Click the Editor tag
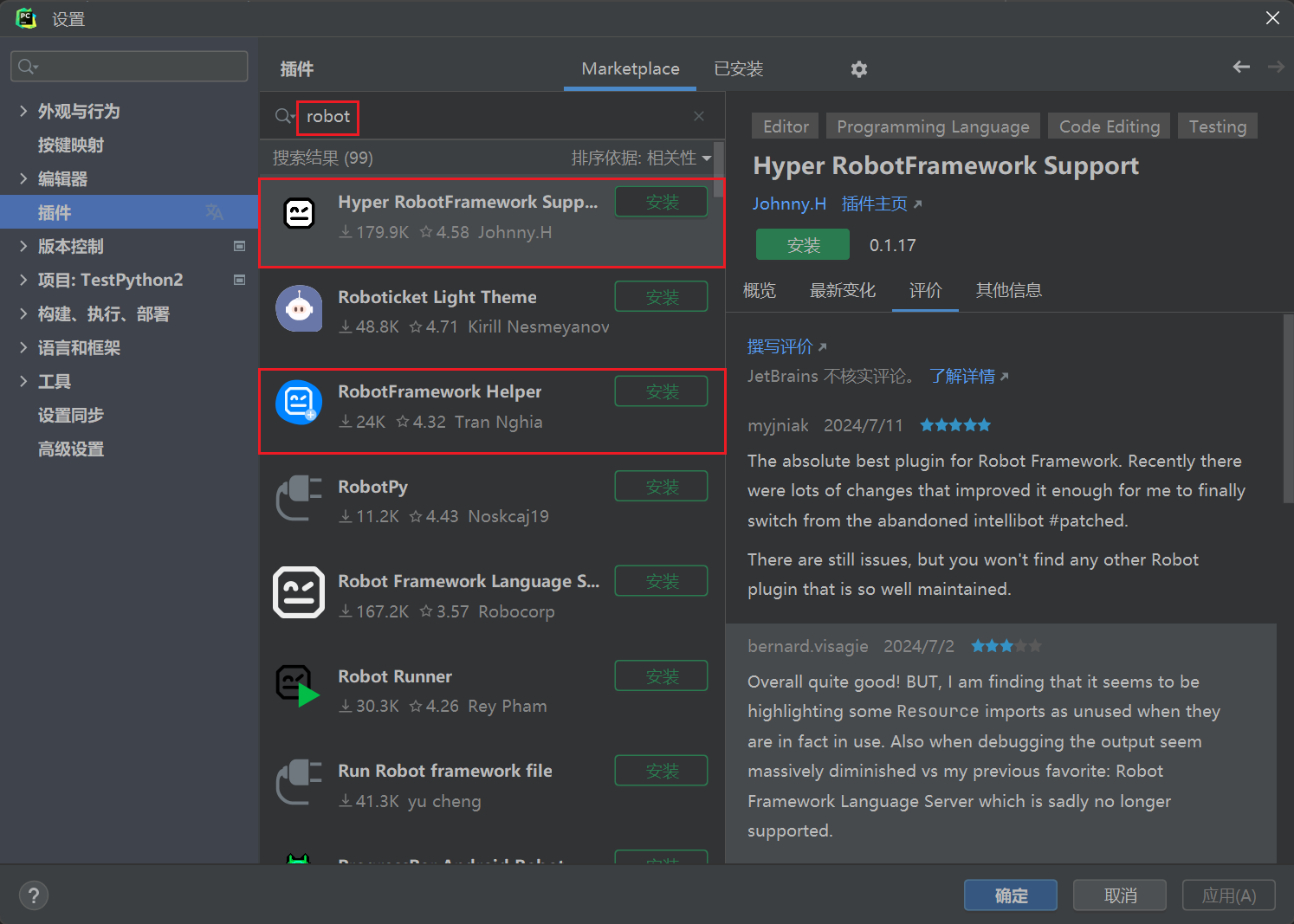 coord(786,126)
